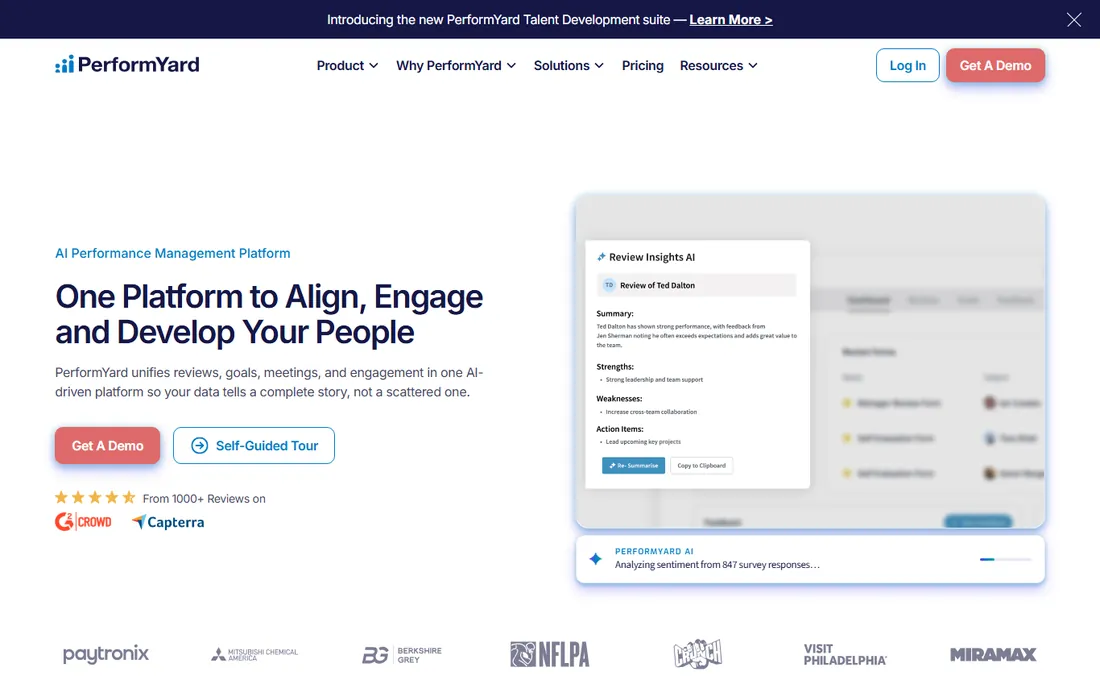
Task: Click the Log In button
Action: [907, 65]
